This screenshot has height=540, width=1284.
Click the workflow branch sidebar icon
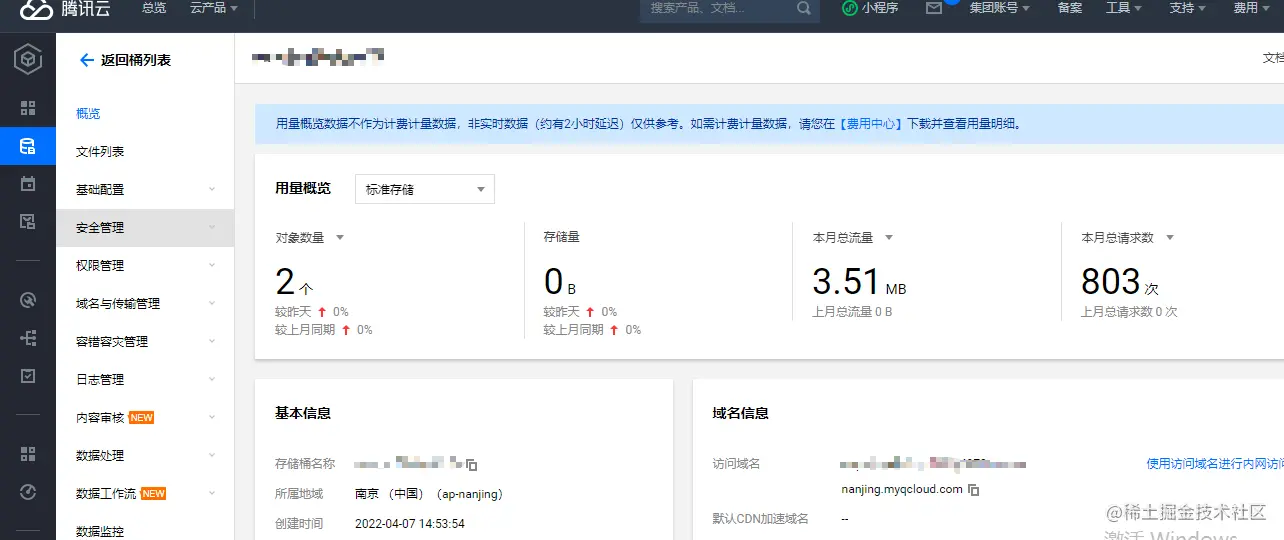[28, 338]
